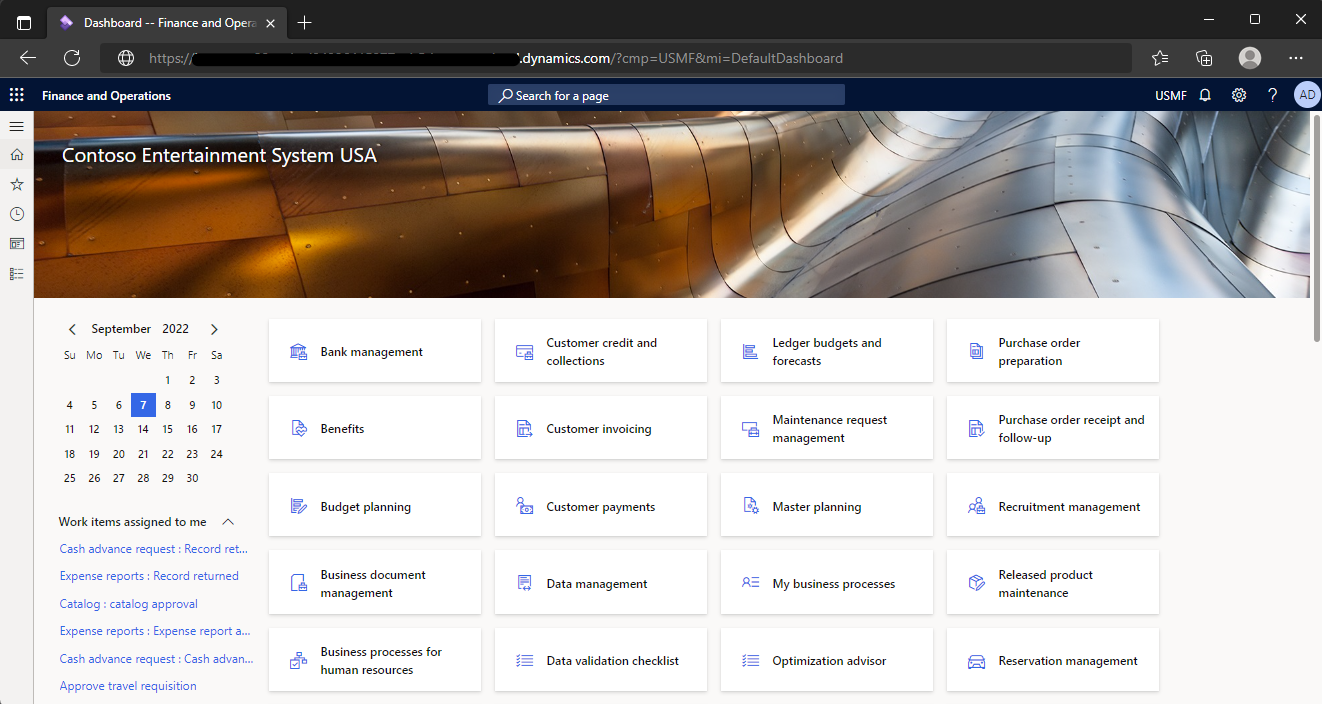
Task: Collapse Work items assigned to me
Action: 228,522
